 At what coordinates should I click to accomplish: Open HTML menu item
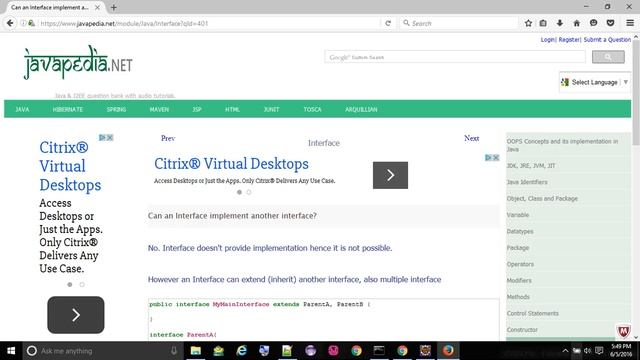pyautogui.click(x=232, y=109)
